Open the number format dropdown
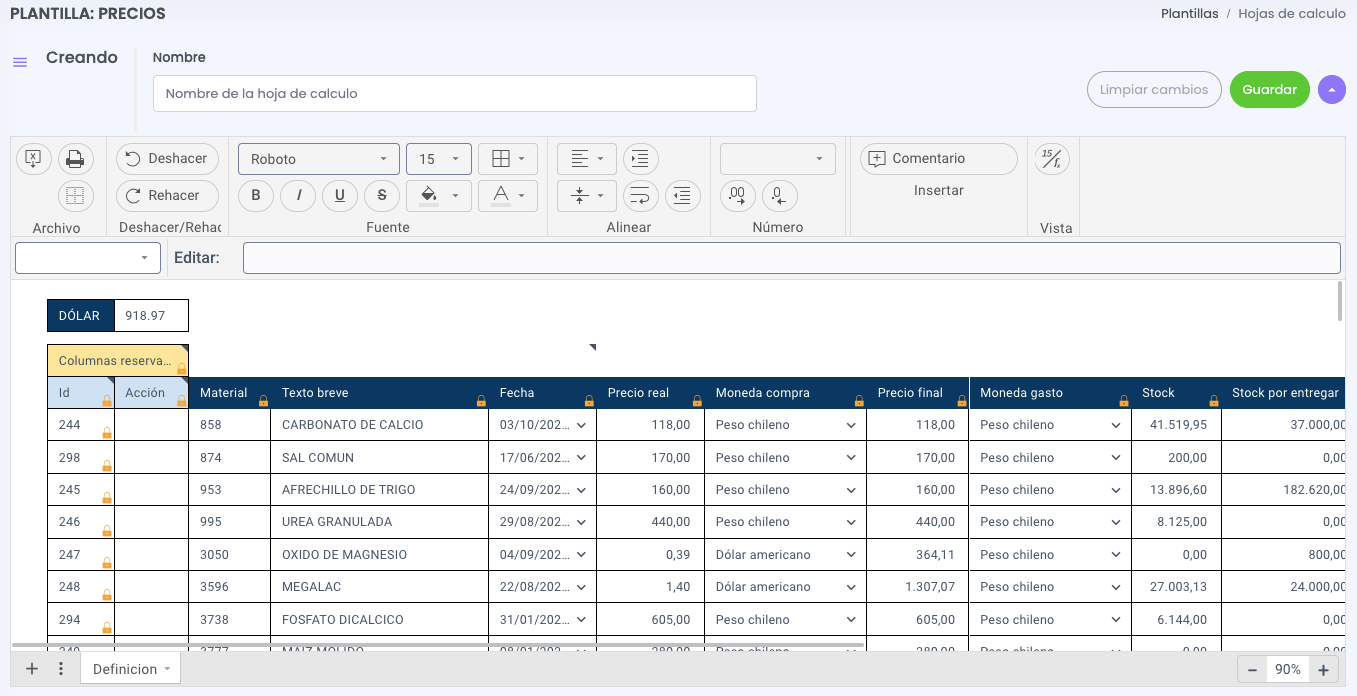Viewport: 1357px width, 696px height. point(778,159)
